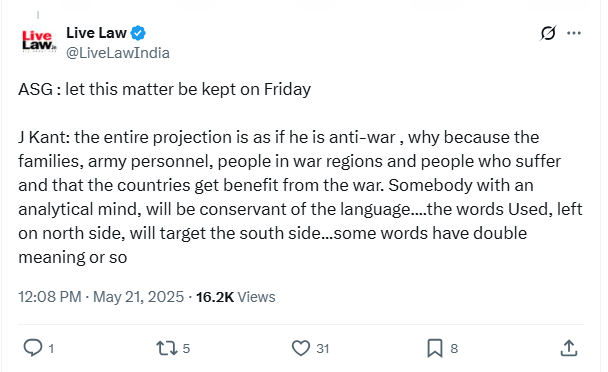The width and height of the screenshot is (608, 372).
Task: Bookmark this post with bookmark icon
Action: (435, 348)
